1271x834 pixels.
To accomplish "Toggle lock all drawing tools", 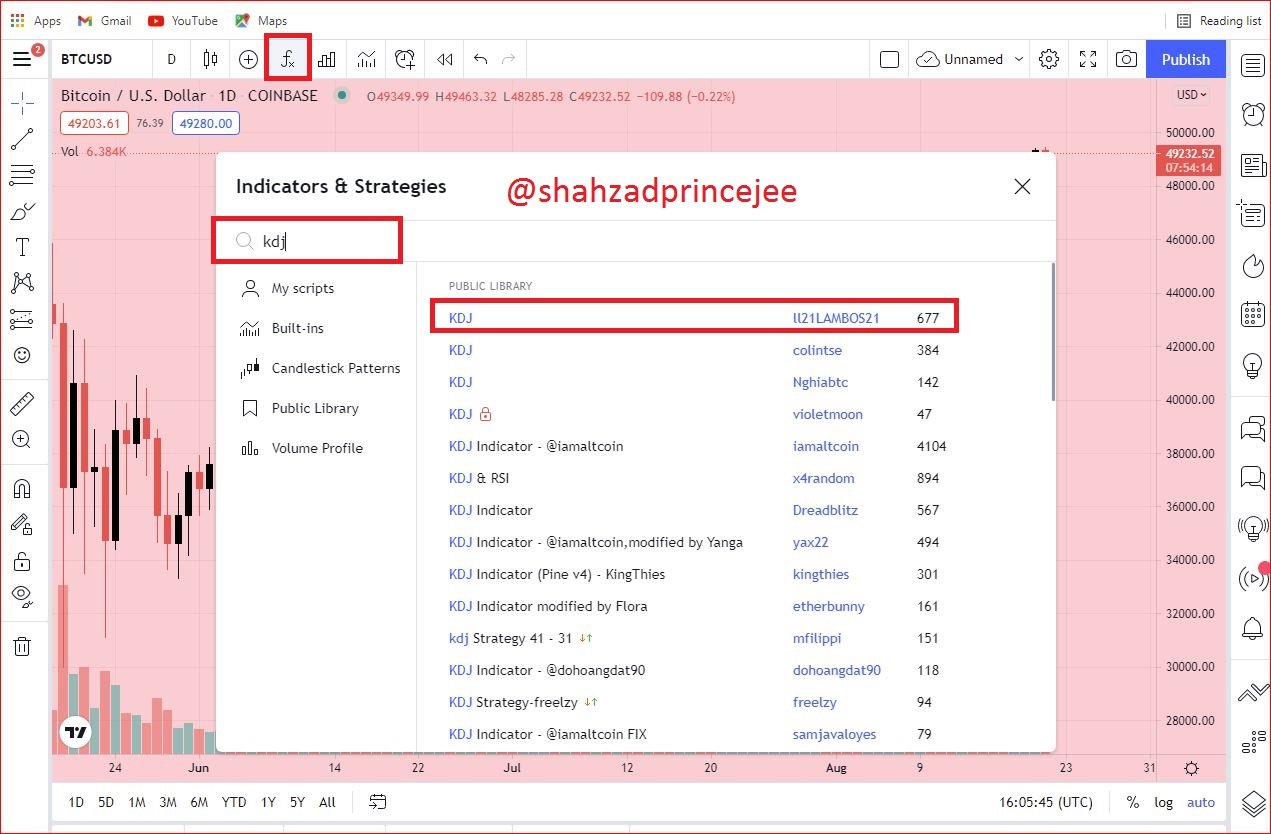I will [22, 560].
